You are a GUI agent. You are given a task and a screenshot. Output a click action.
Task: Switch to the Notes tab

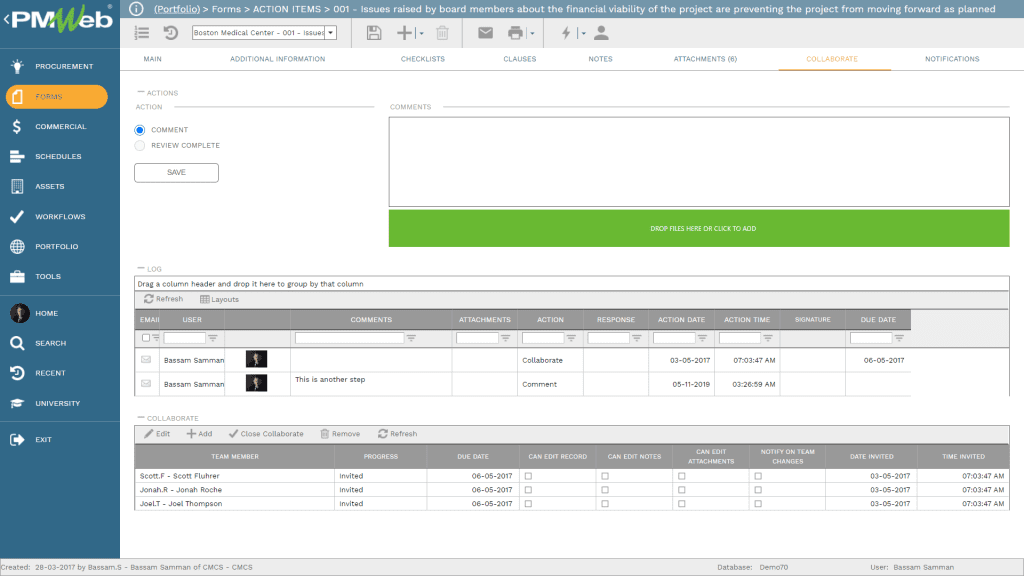tap(600, 59)
